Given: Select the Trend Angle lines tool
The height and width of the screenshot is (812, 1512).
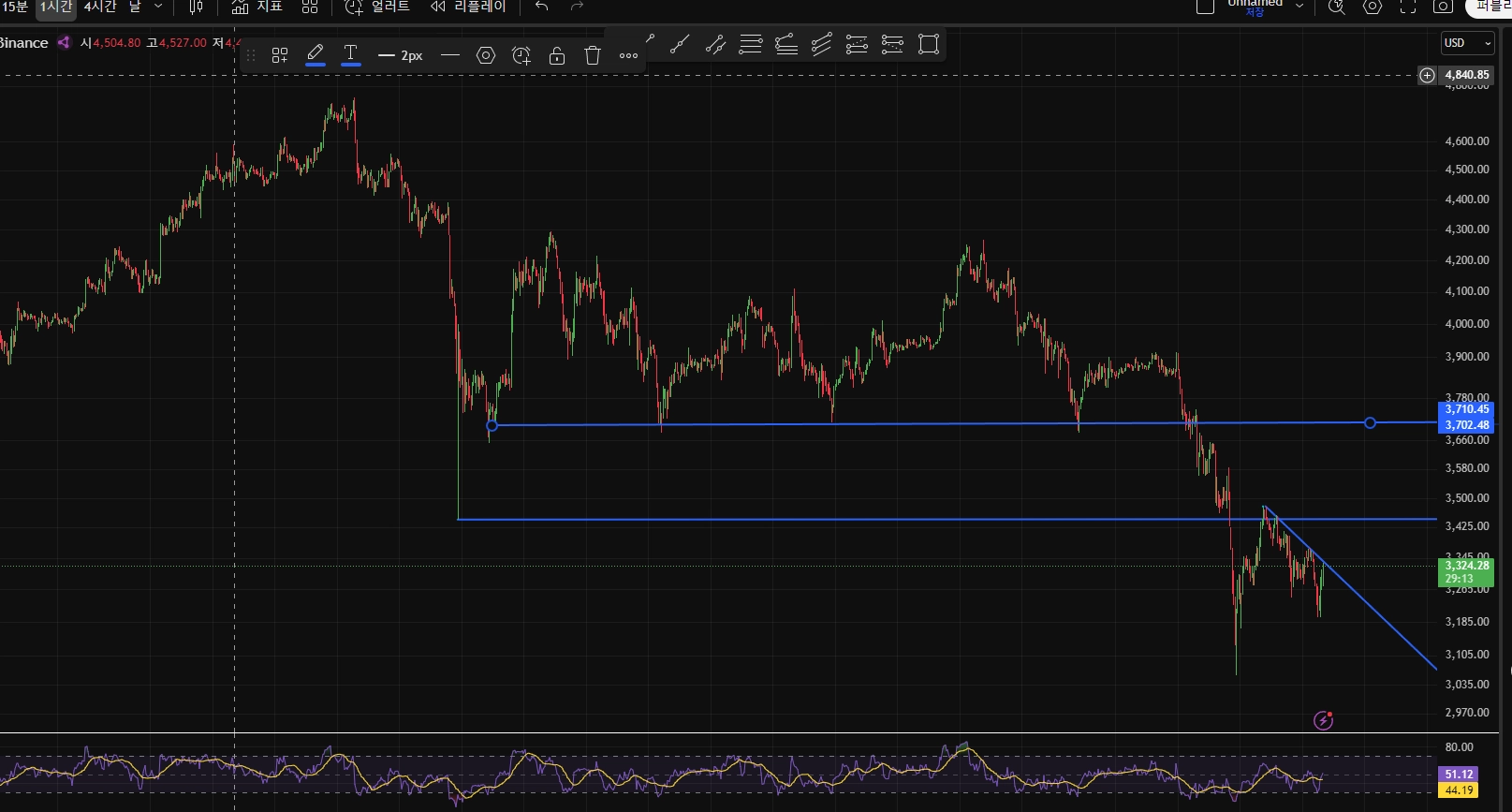Looking at the screenshot, I should coord(786,44).
